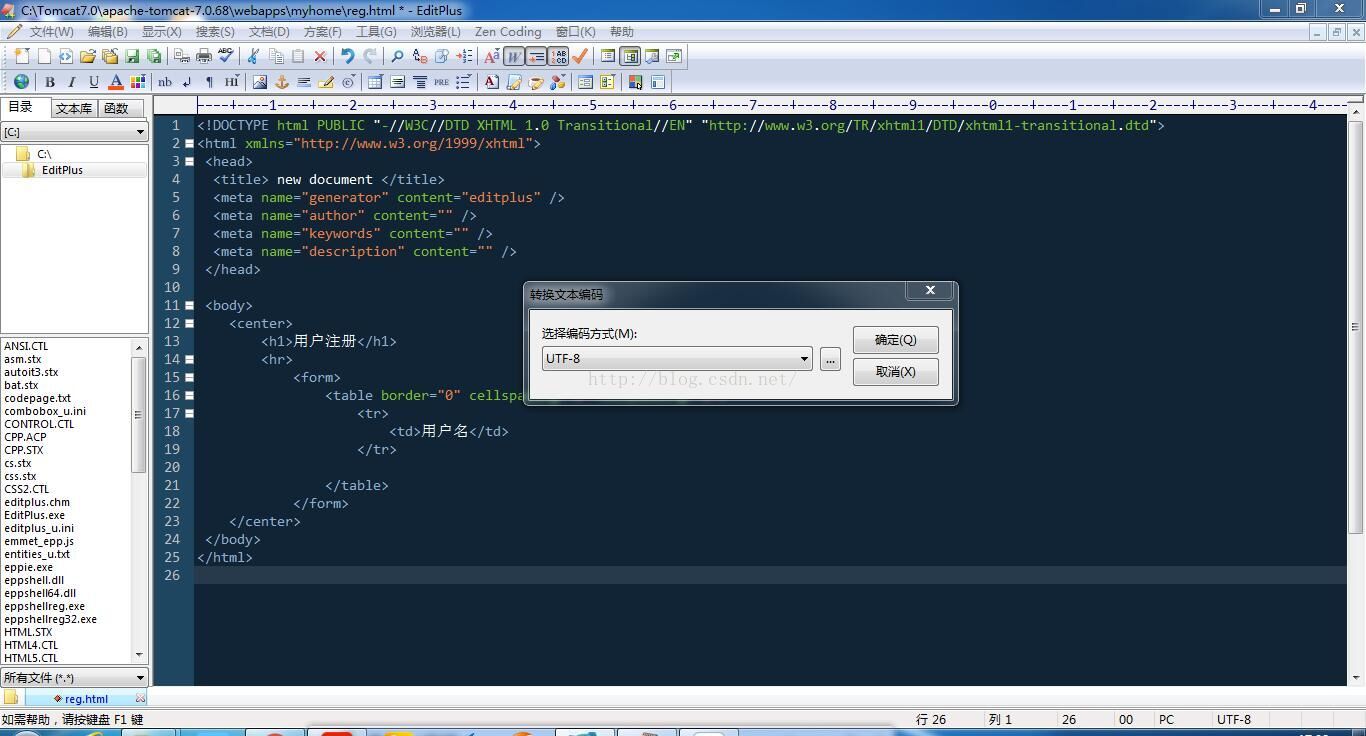1366x736 pixels.
Task: Open the [C:] drive dropdown
Action: (x=74, y=132)
